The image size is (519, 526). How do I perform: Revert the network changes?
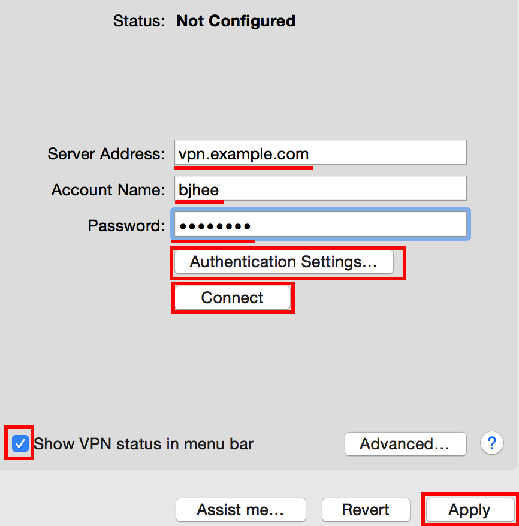pos(366,510)
